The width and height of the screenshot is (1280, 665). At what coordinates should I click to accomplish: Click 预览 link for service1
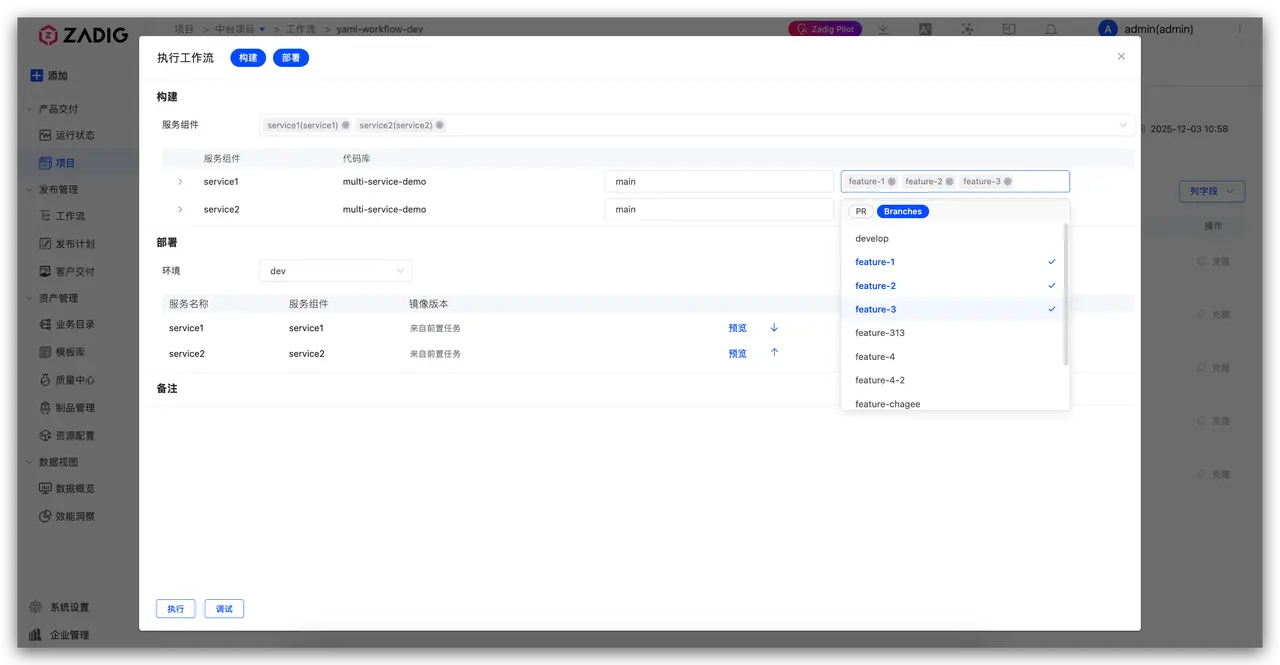coord(738,328)
